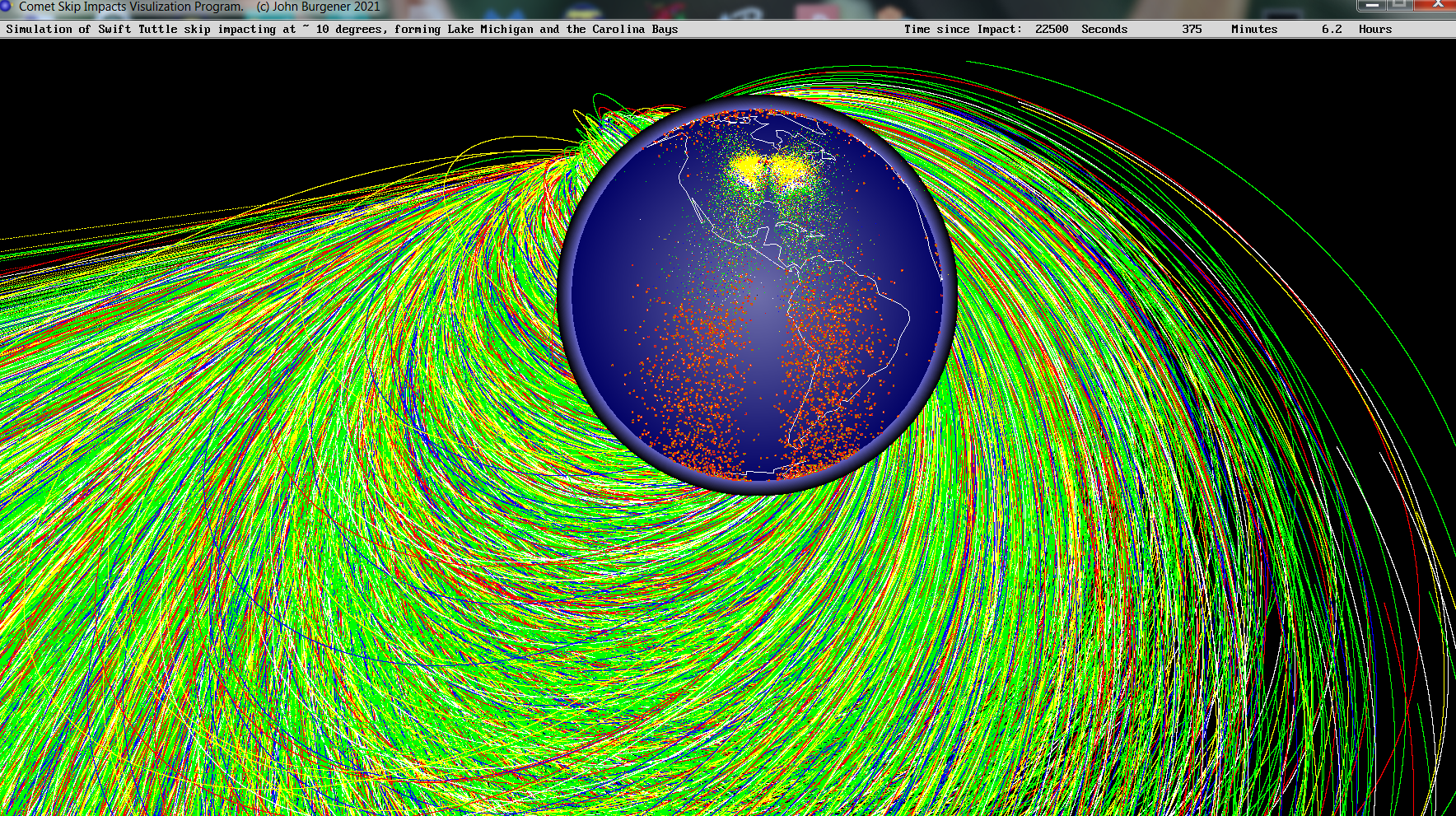Click the 'Hours' unit label

[x=1374, y=29]
